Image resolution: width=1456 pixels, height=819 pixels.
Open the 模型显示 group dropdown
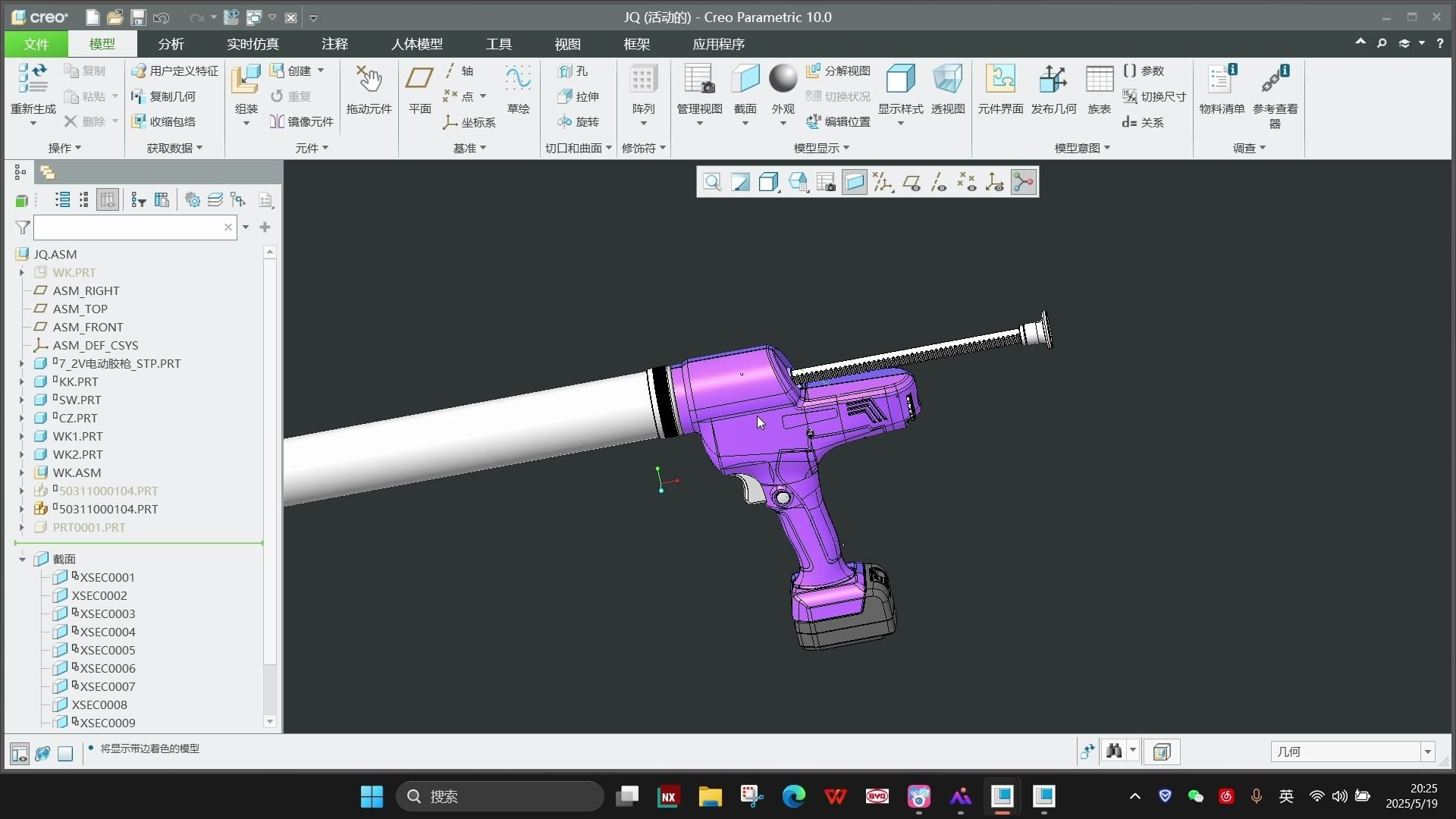click(x=821, y=148)
